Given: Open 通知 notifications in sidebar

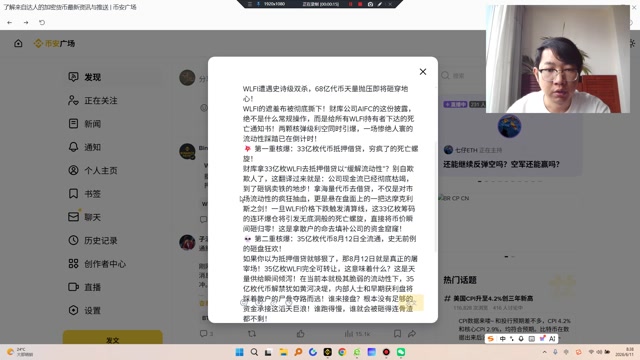Looking at the screenshot, I should click(114, 147).
